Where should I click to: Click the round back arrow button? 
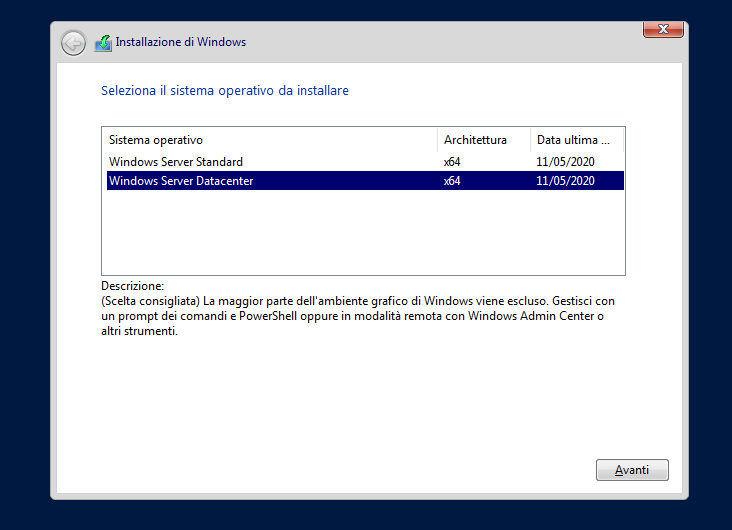pos(73,43)
